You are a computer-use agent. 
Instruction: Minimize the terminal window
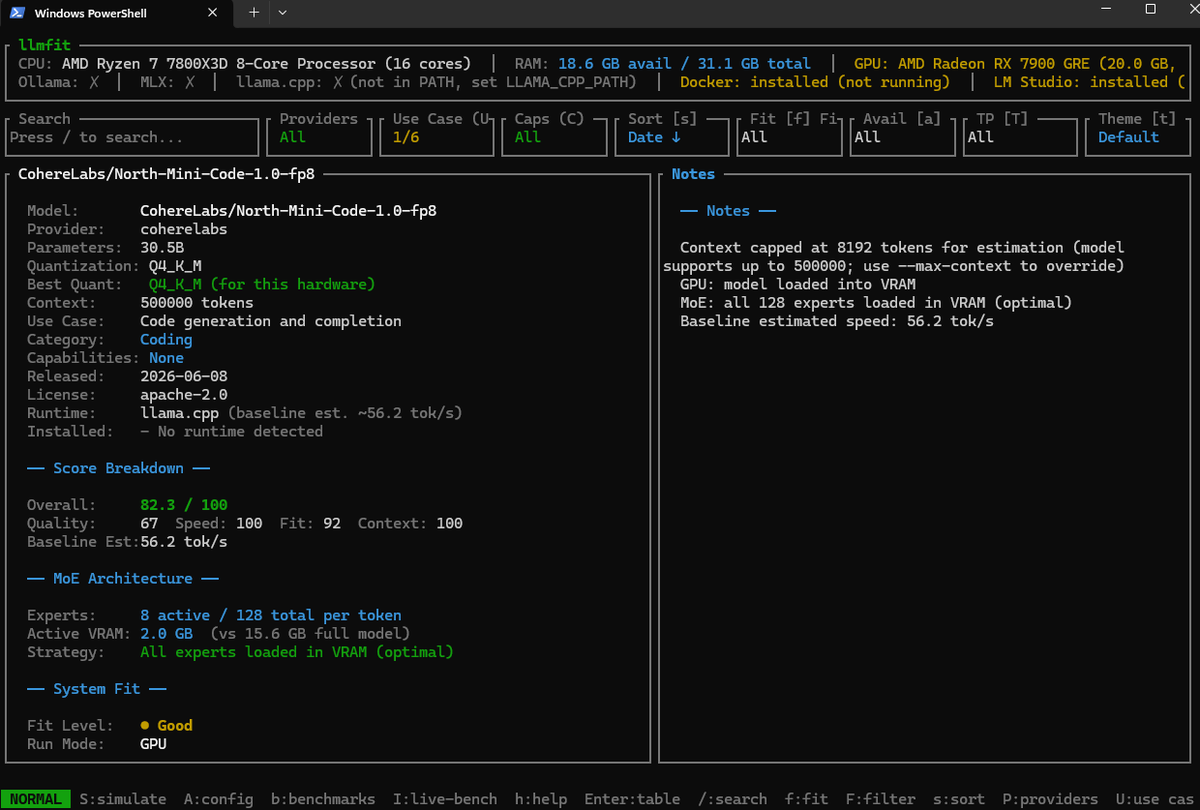click(x=1104, y=9)
